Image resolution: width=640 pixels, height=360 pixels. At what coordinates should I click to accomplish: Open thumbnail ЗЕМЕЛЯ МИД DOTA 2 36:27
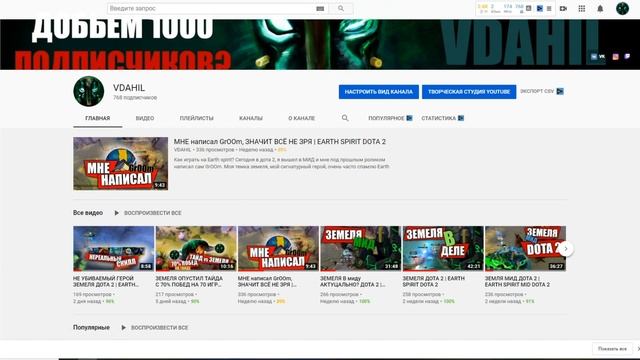525,249
